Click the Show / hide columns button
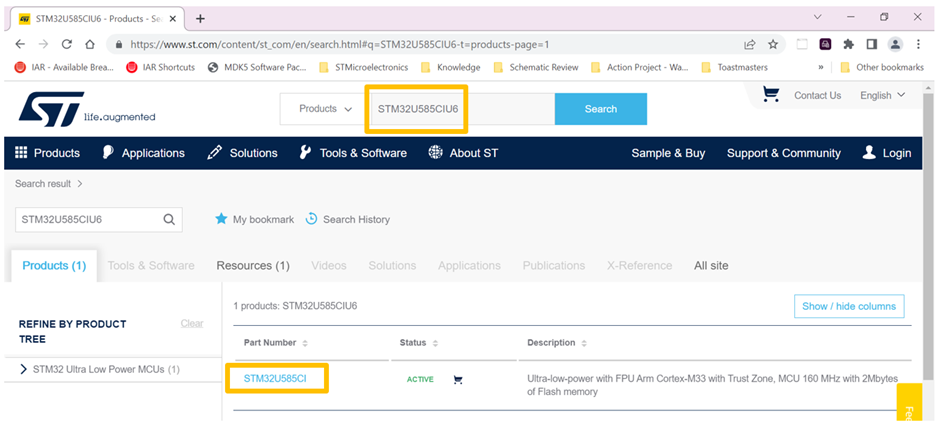The image size is (940, 427). 849,306
